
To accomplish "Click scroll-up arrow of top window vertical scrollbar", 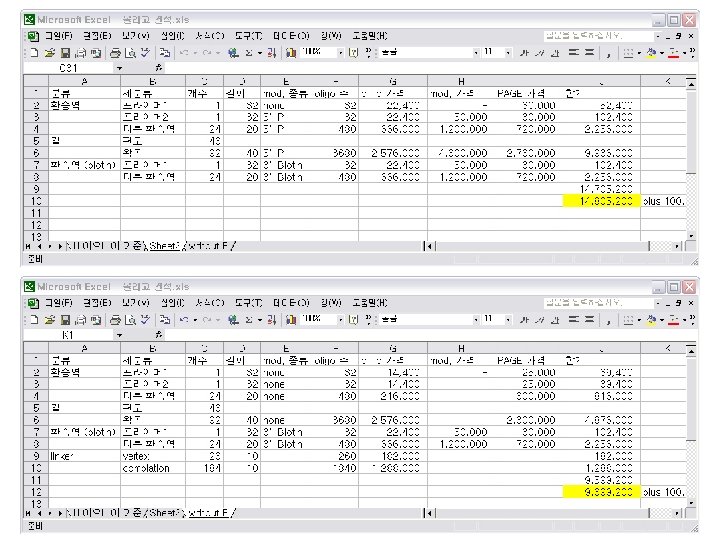I will click(691, 83).
